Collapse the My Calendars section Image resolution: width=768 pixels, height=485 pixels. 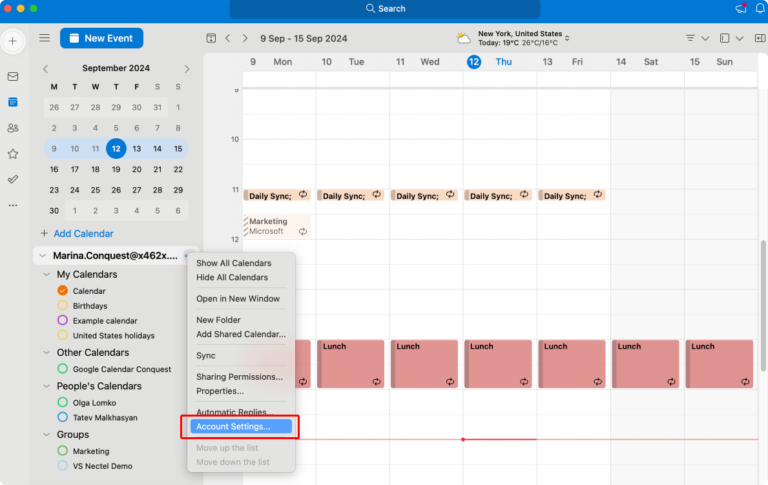point(47,274)
